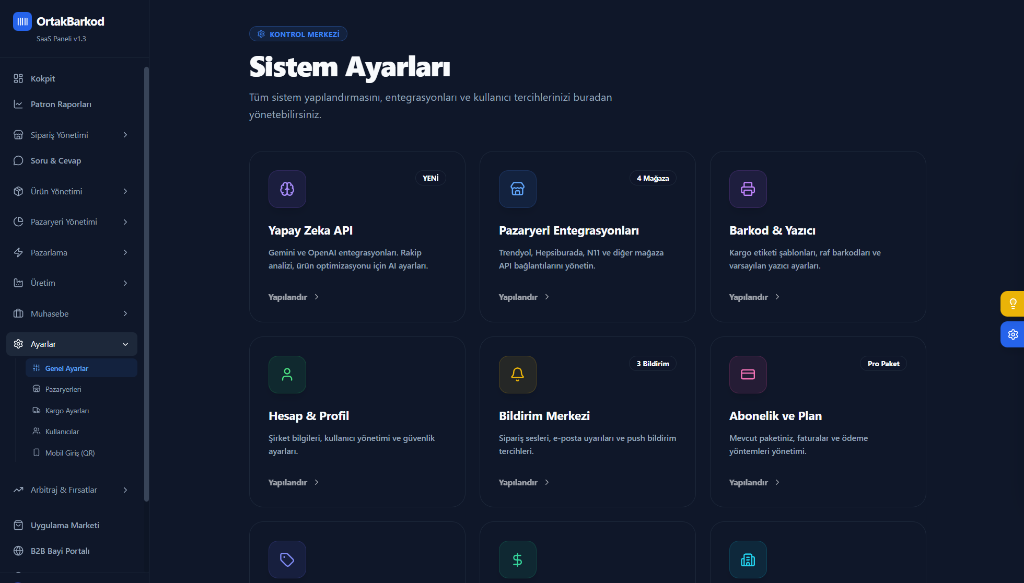Click the dollar icon in the bottom card
This screenshot has width=1024, height=583.
pos(517,559)
